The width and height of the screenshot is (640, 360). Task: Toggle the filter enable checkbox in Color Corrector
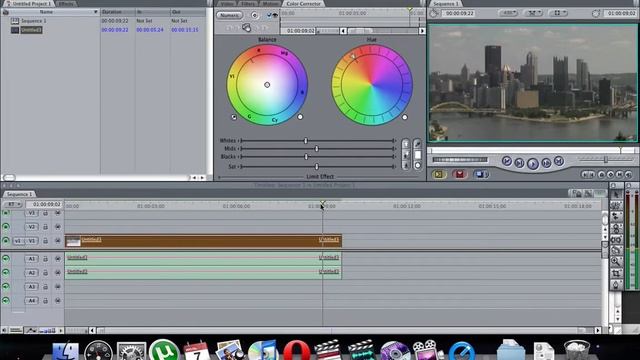click(x=269, y=15)
